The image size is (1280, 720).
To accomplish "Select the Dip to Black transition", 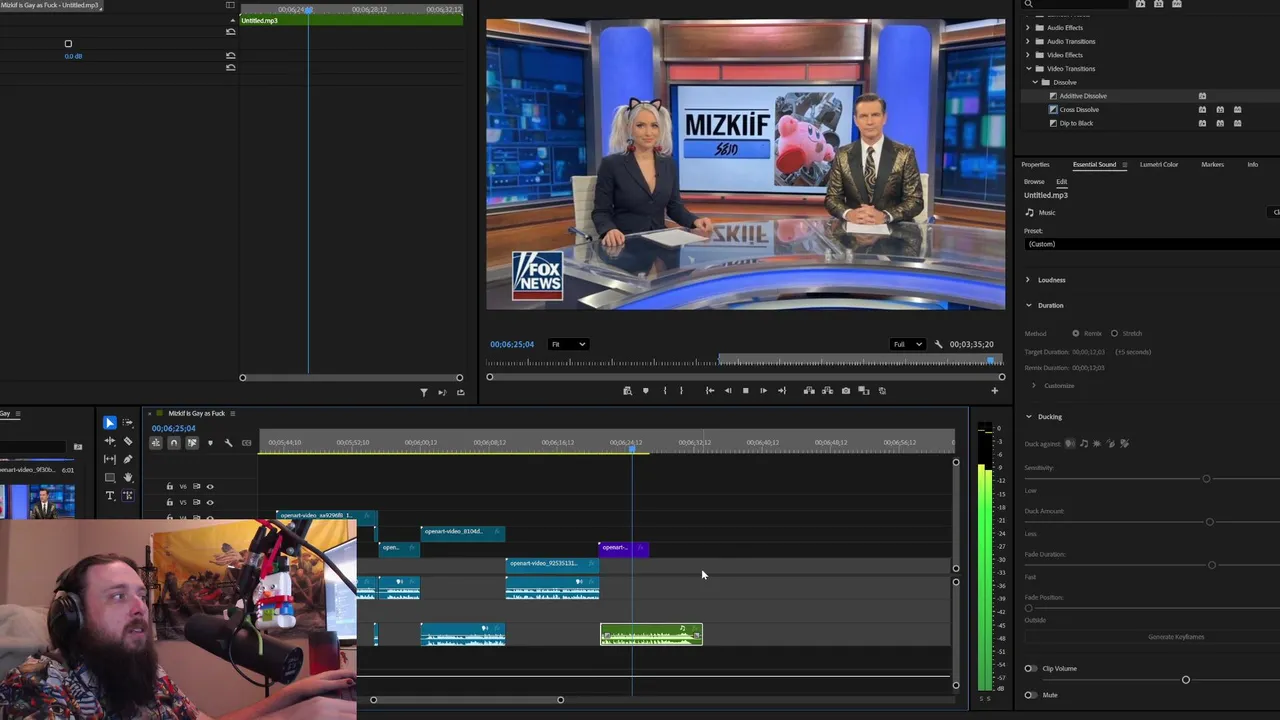I will point(1076,123).
